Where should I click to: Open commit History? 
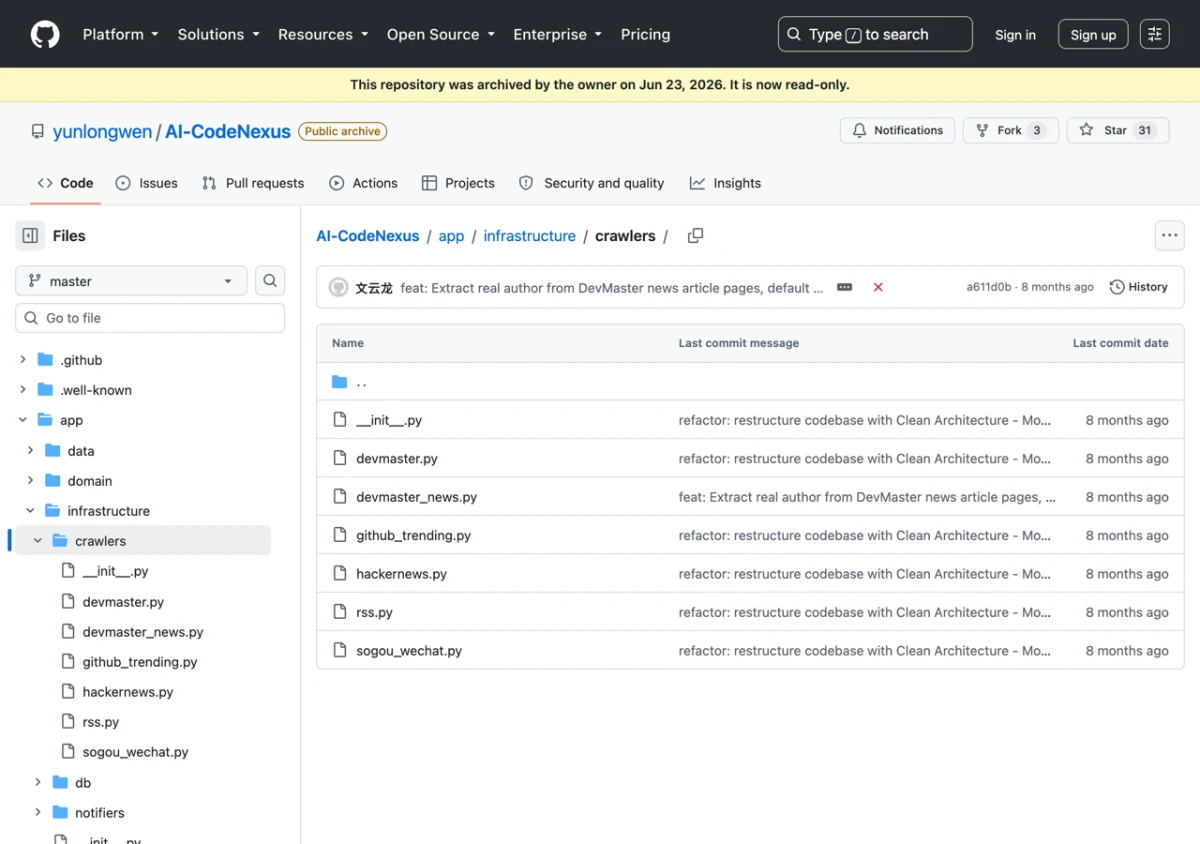(1138, 287)
